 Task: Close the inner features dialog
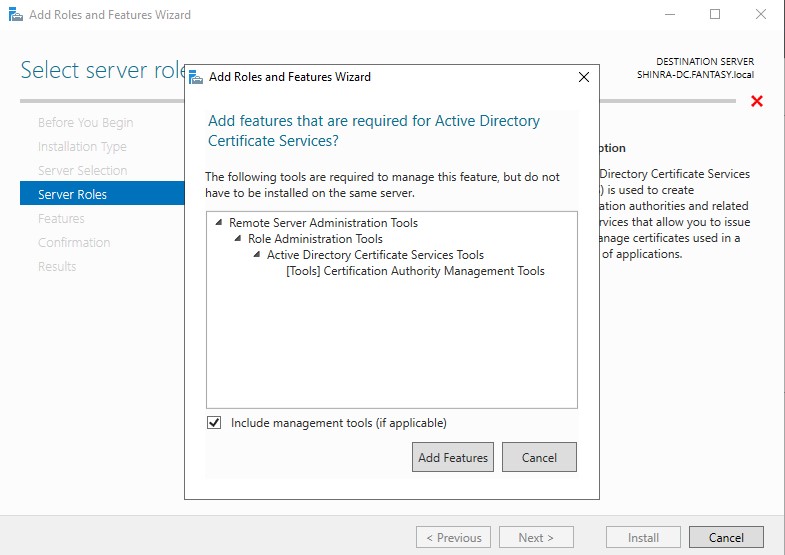point(584,77)
